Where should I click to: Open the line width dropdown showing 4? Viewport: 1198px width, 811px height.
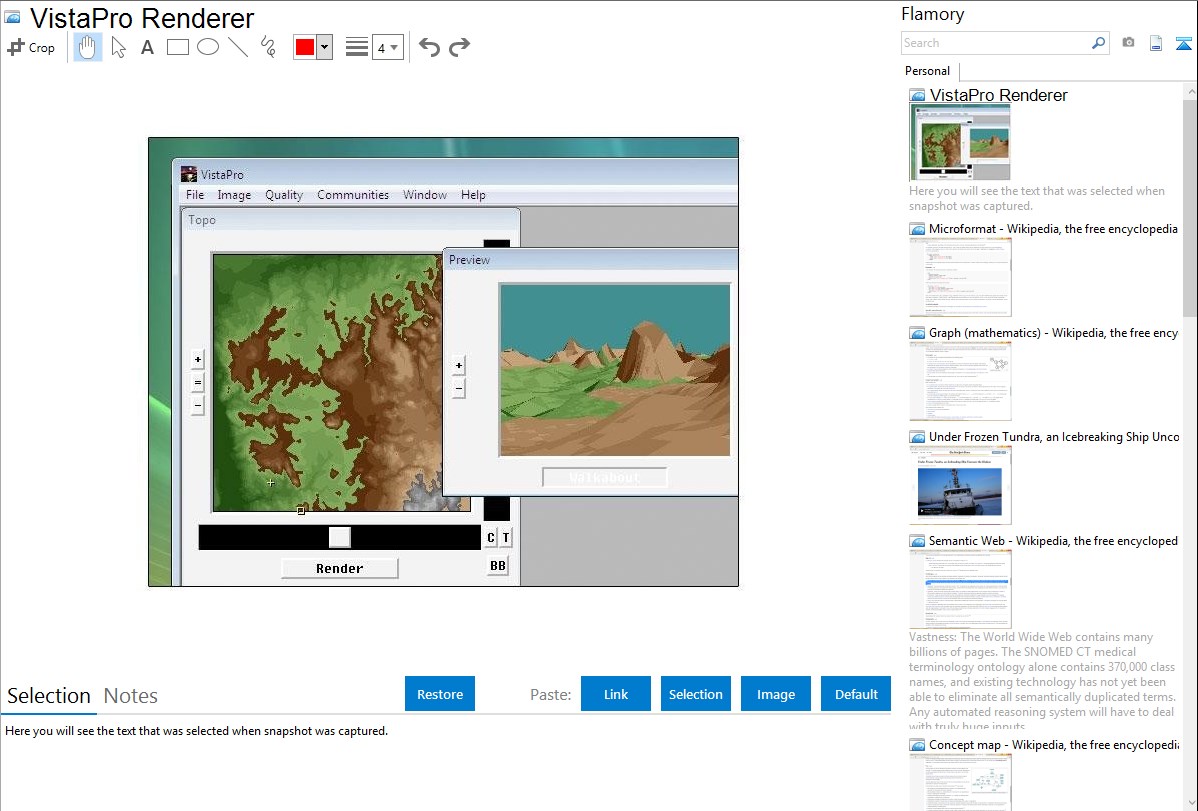click(387, 47)
